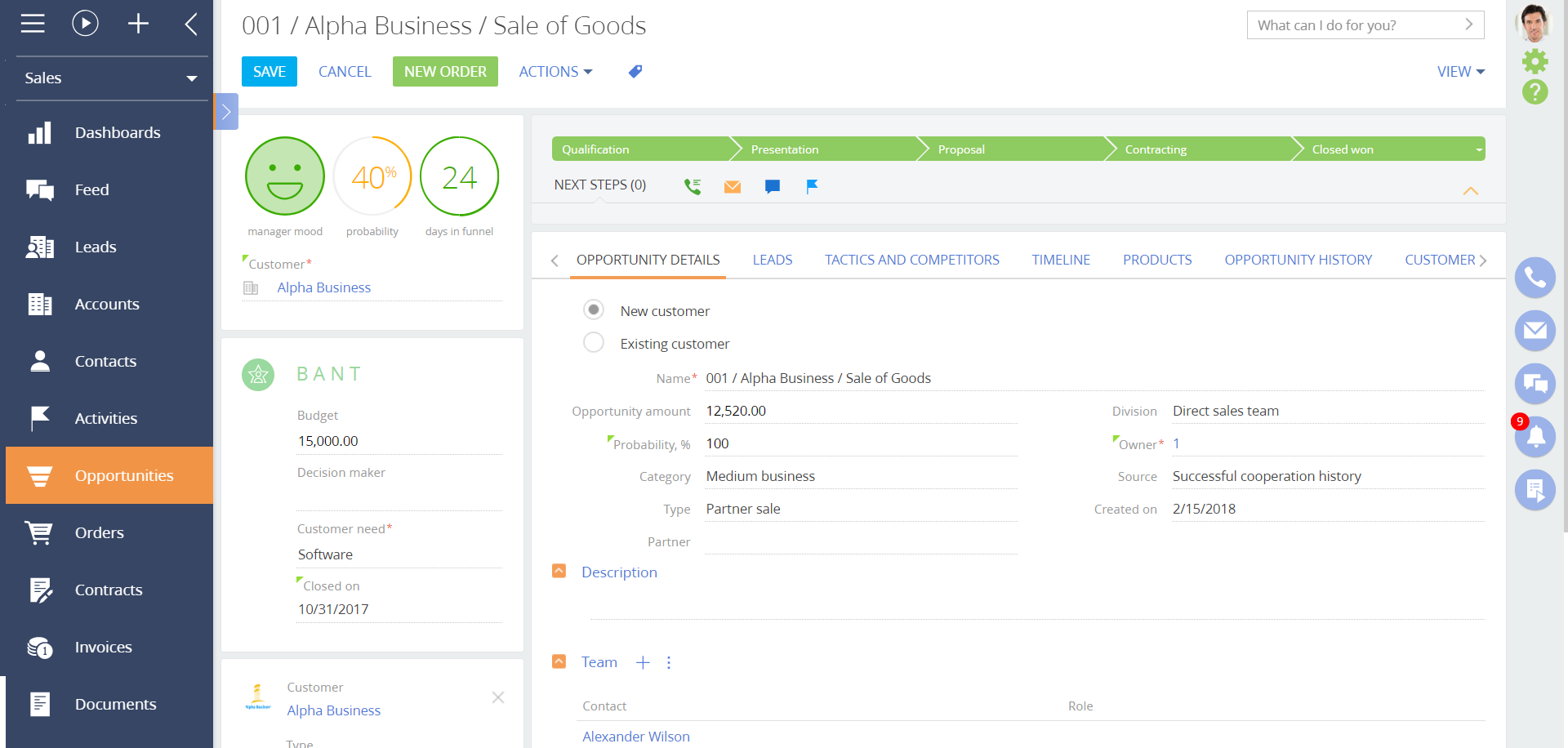This screenshot has width=1568, height=748.
Task: Click the phone call icon in Next Steps
Action: 693,186
